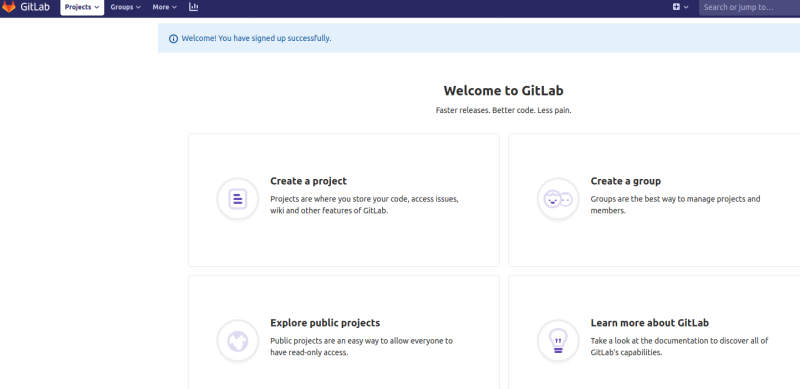The width and height of the screenshot is (800, 389).
Task: Open the Projects dropdown menu
Action: point(82,7)
